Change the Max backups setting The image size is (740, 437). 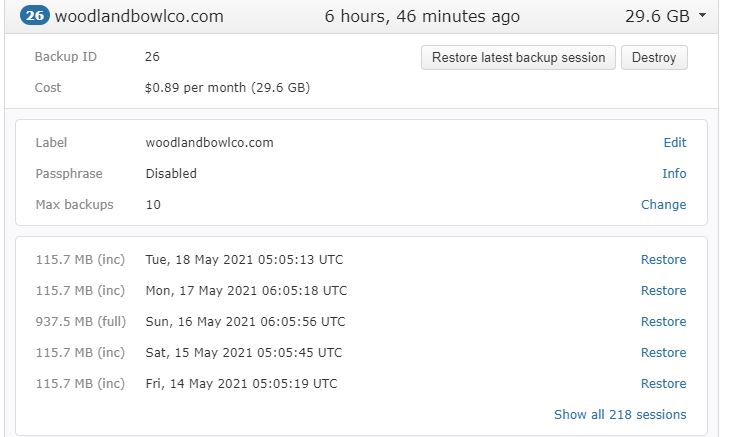coord(663,205)
